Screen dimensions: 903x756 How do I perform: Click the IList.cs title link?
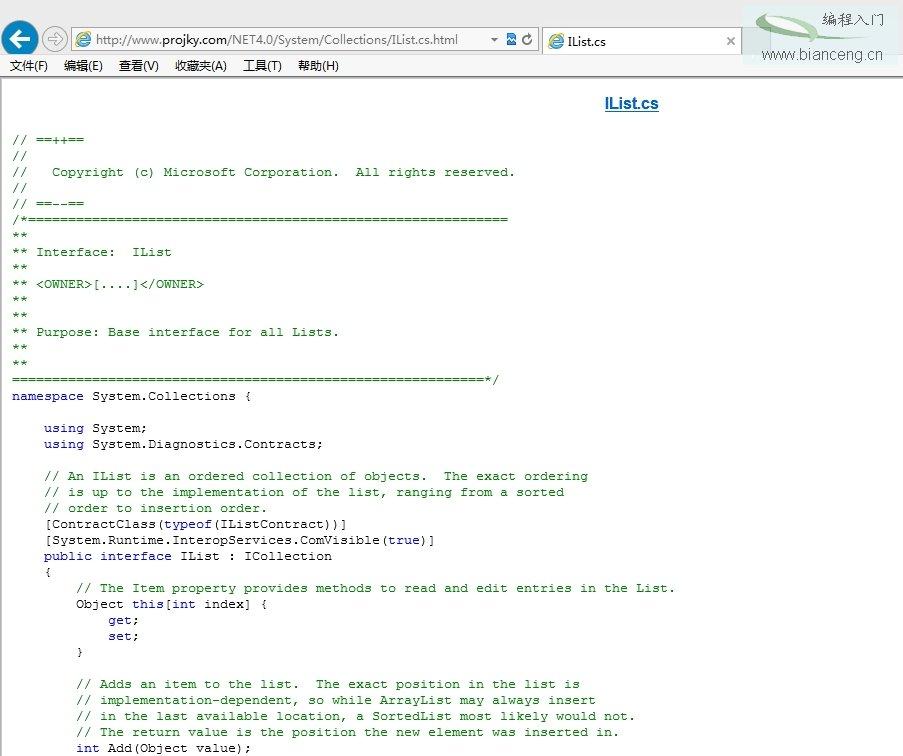pos(632,104)
